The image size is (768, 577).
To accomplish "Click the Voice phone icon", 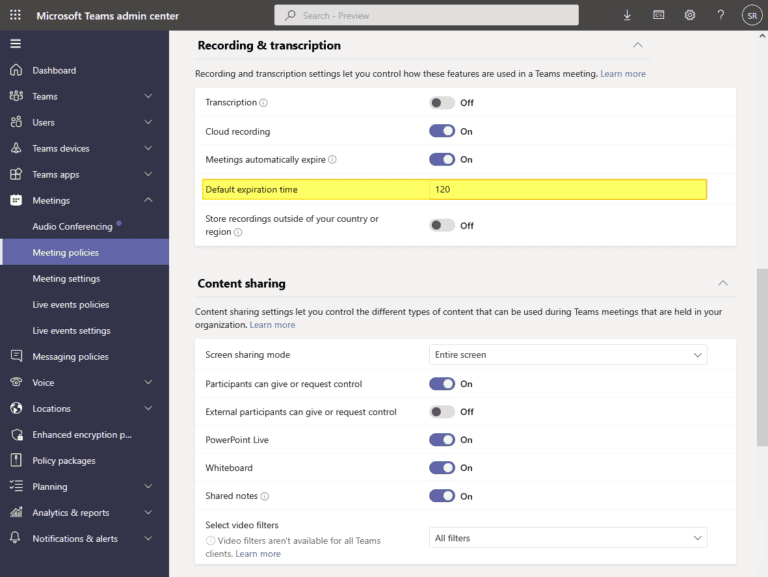I will [16, 382].
